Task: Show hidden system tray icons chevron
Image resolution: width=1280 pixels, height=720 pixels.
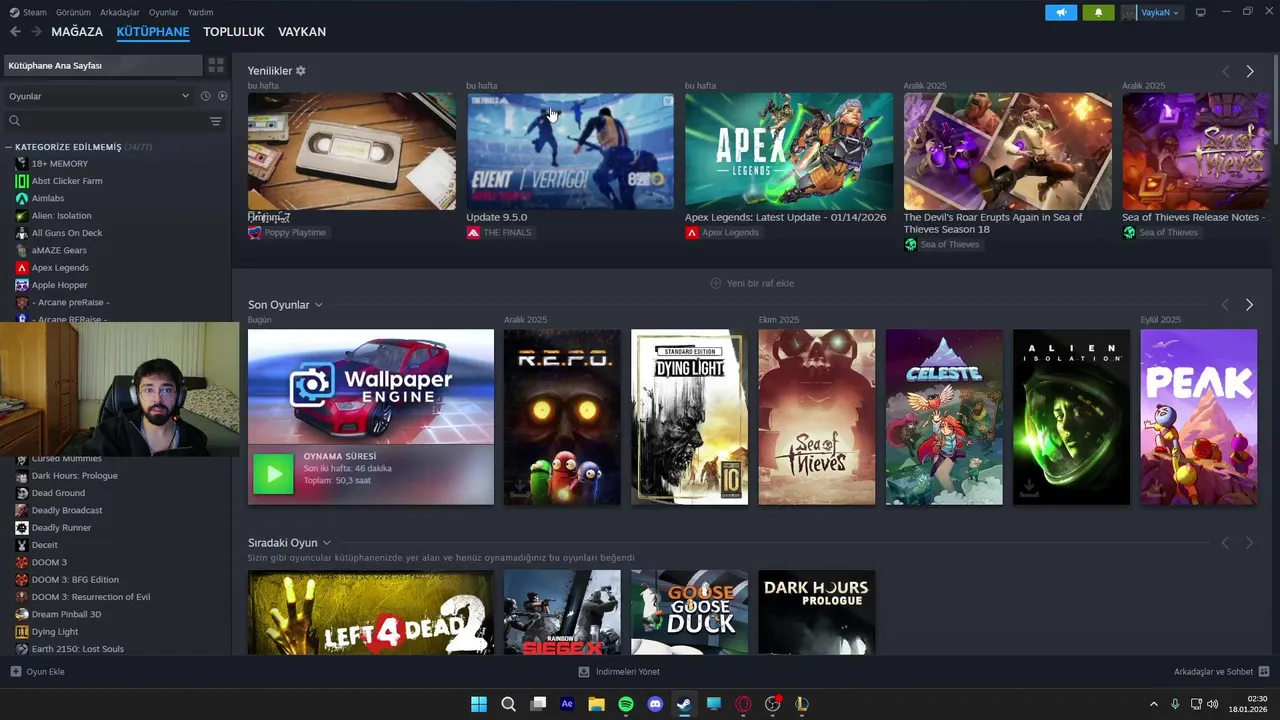Action: click(x=1153, y=704)
